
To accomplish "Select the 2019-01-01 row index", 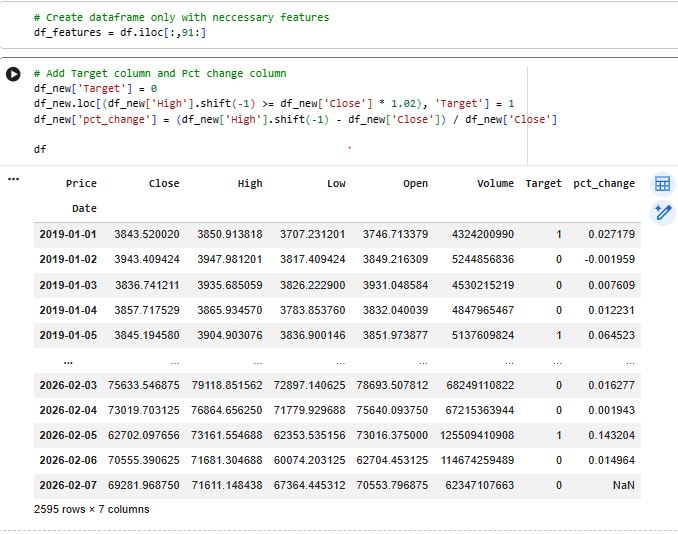I will tap(68, 234).
